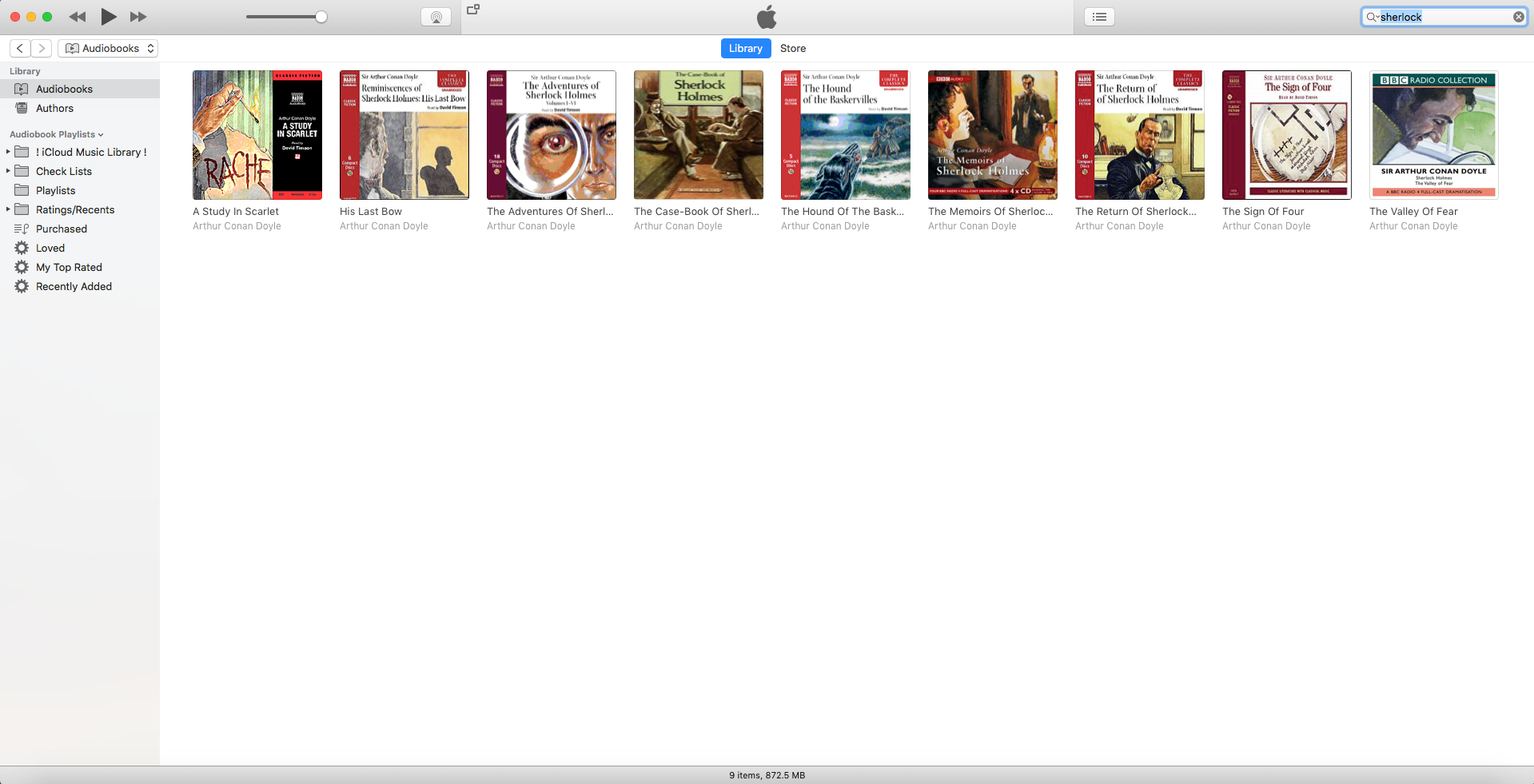This screenshot has width=1534, height=784.
Task: Click the Playlists folder icon
Action: coord(22,190)
